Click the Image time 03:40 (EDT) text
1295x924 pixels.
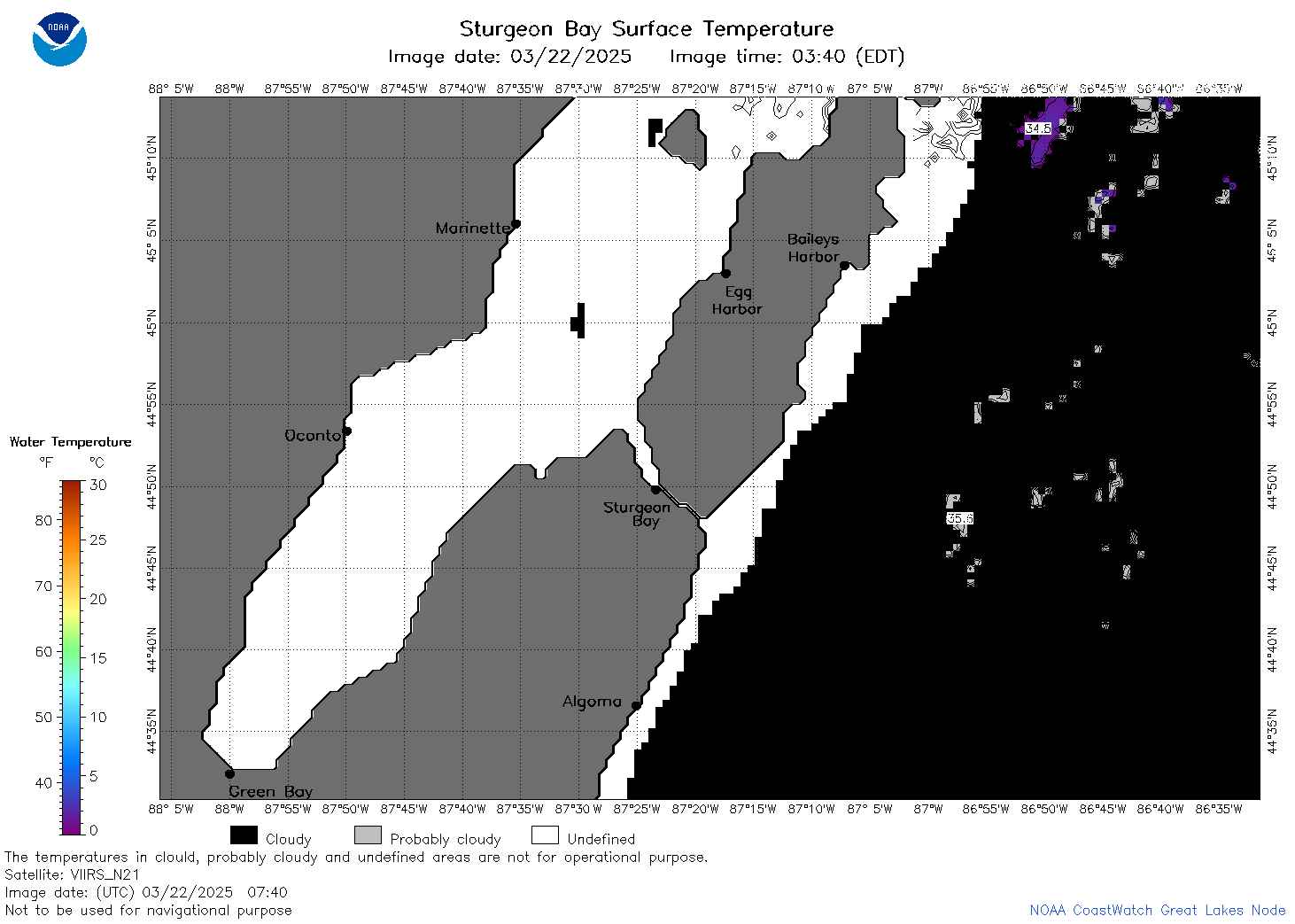pyautogui.click(x=787, y=57)
